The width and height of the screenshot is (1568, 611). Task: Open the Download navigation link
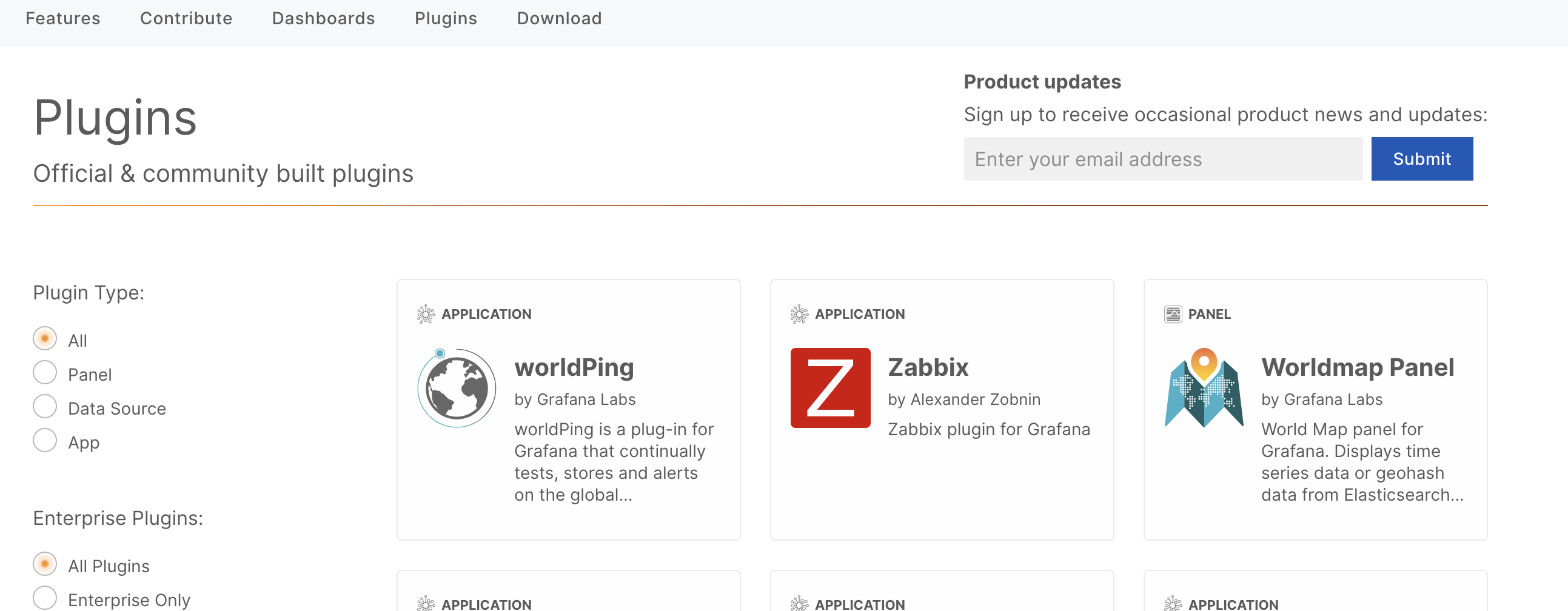pyautogui.click(x=559, y=18)
